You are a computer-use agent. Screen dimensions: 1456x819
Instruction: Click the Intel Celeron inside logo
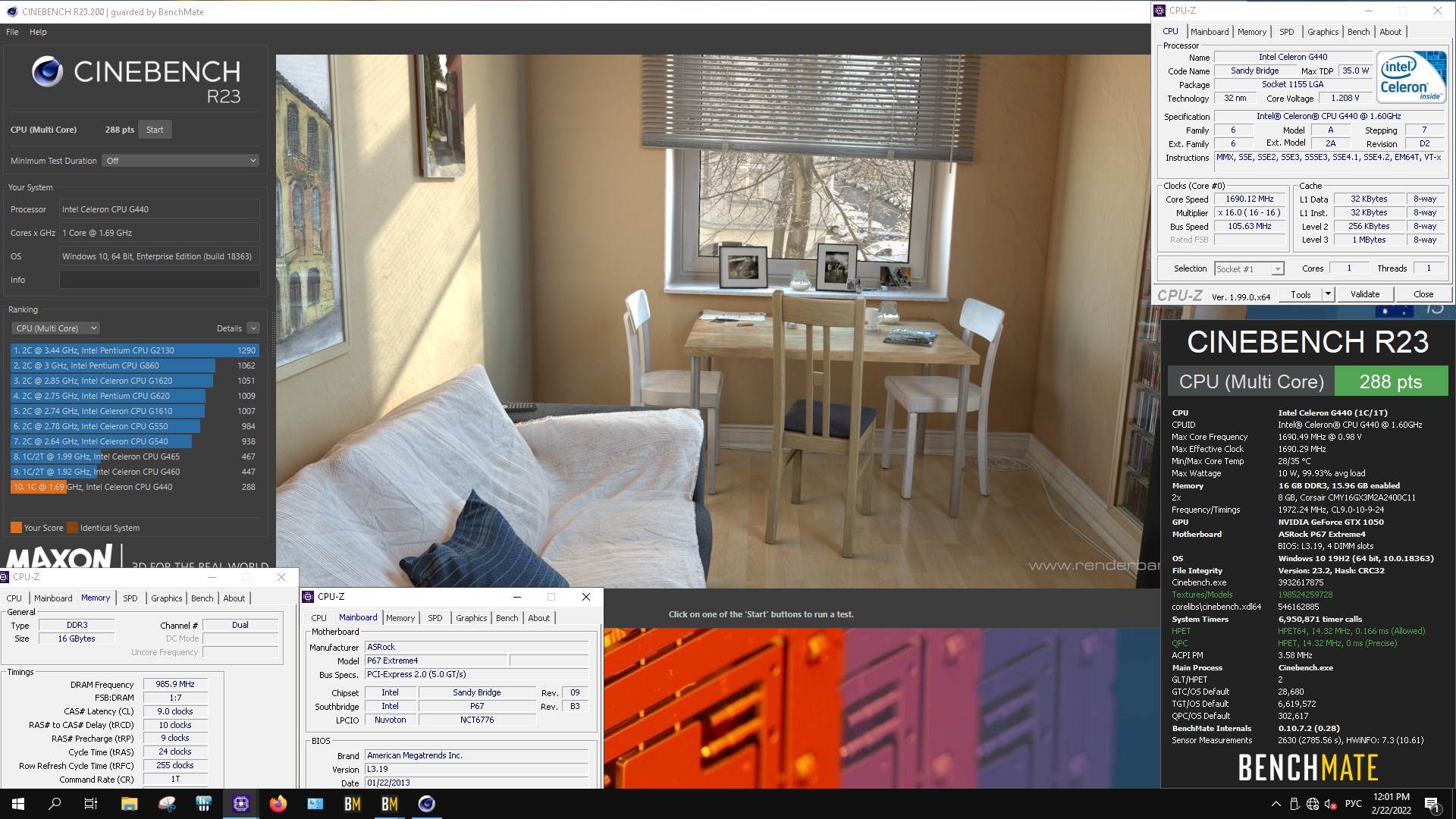pos(1411,77)
